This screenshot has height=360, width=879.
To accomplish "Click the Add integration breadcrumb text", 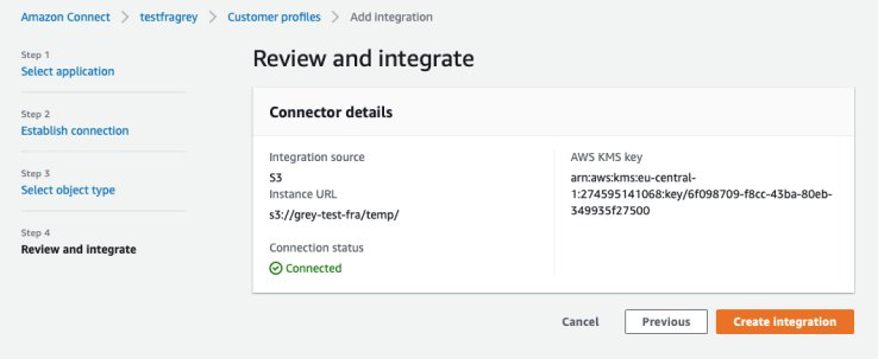I will 391,17.
